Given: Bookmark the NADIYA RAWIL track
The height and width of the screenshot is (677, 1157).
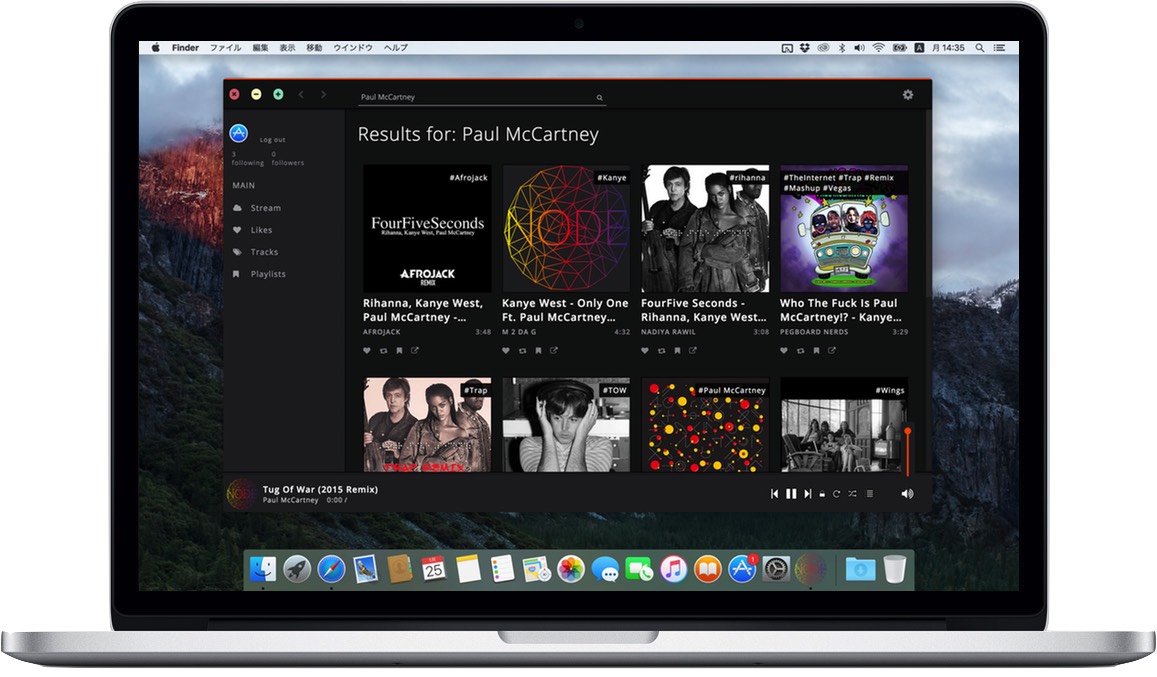Looking at the screenshot, I should tap(677, 351).
